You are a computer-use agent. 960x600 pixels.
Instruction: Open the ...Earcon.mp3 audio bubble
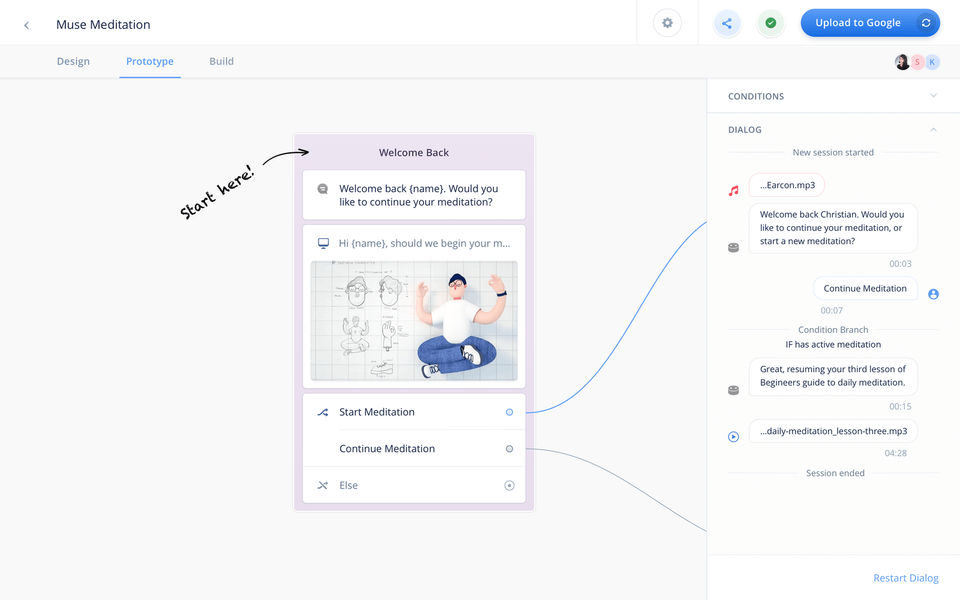[787, 185]
